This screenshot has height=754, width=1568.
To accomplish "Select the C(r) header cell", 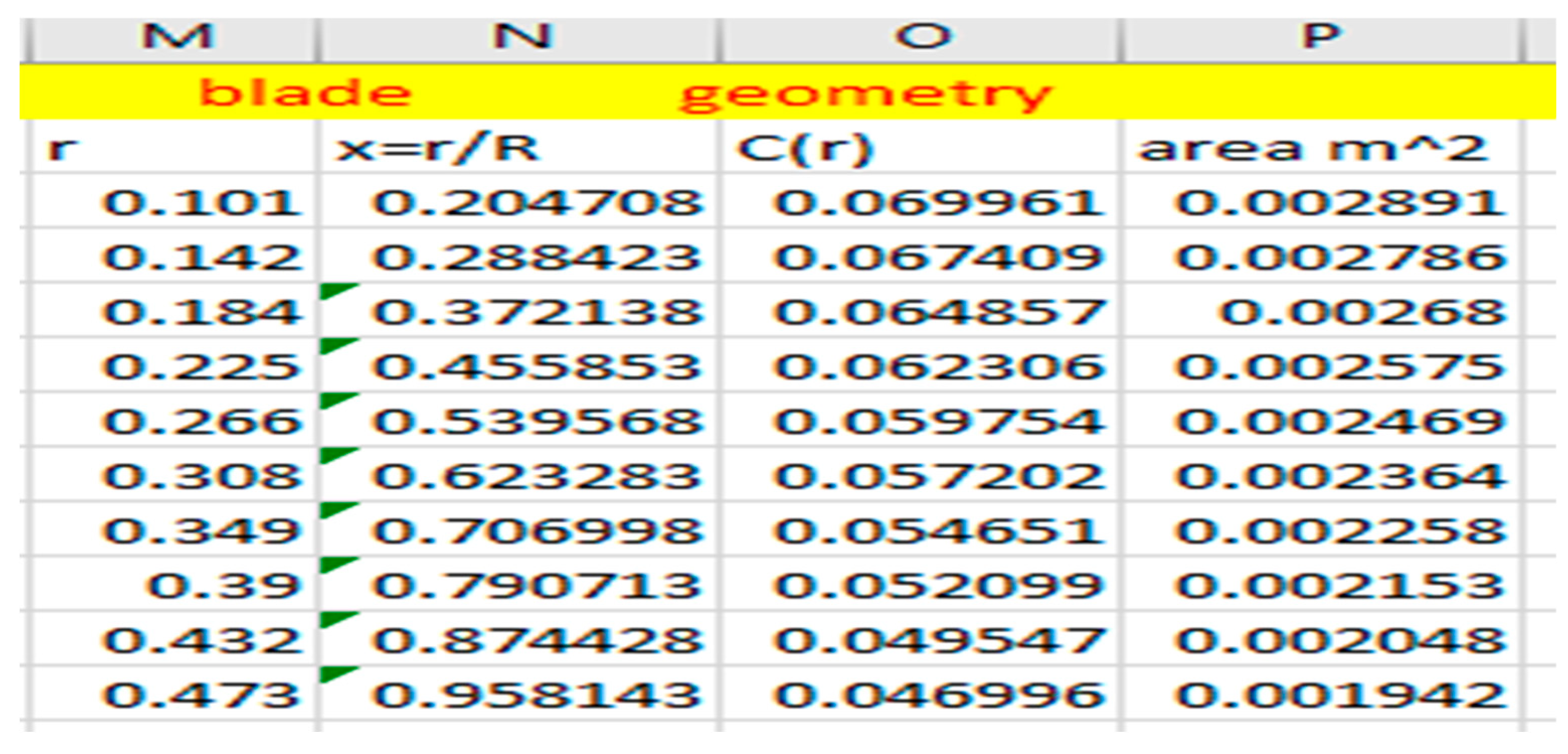I will [919, 148].
